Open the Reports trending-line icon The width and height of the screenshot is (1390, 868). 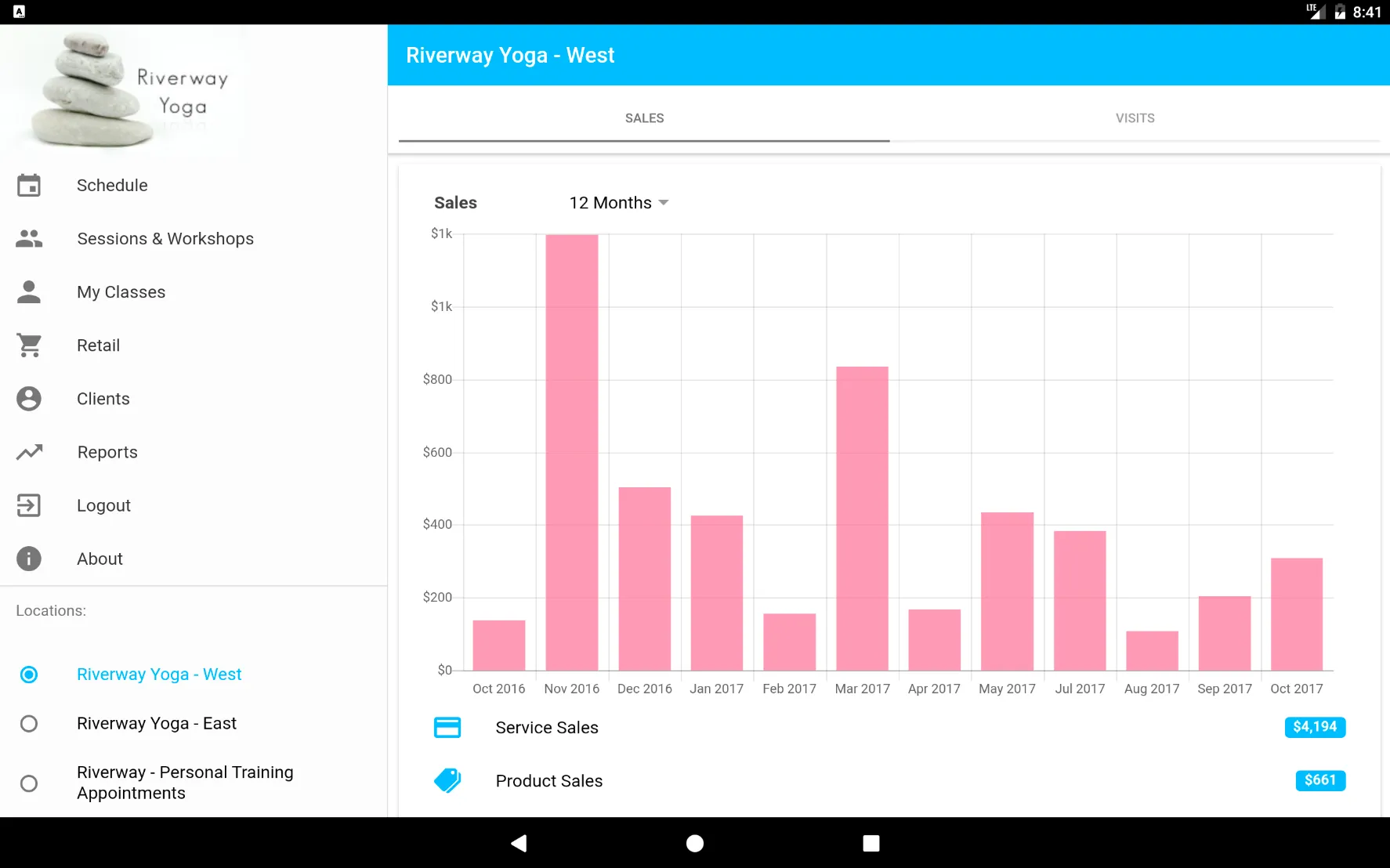(x=29, y=452)
